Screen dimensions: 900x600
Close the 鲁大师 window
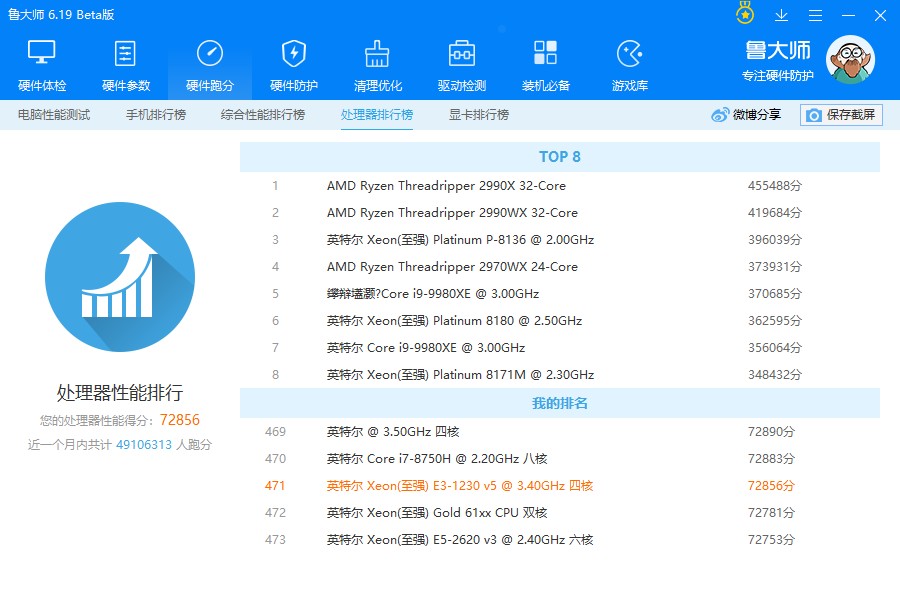880,16
